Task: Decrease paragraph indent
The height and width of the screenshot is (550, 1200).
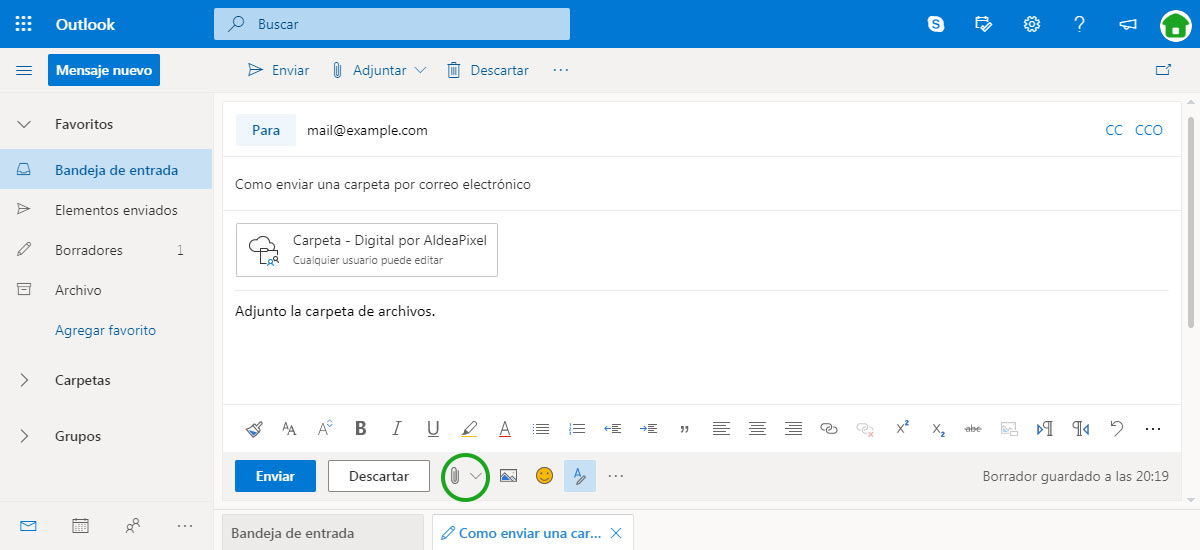Action: click(x=613, y=428)
